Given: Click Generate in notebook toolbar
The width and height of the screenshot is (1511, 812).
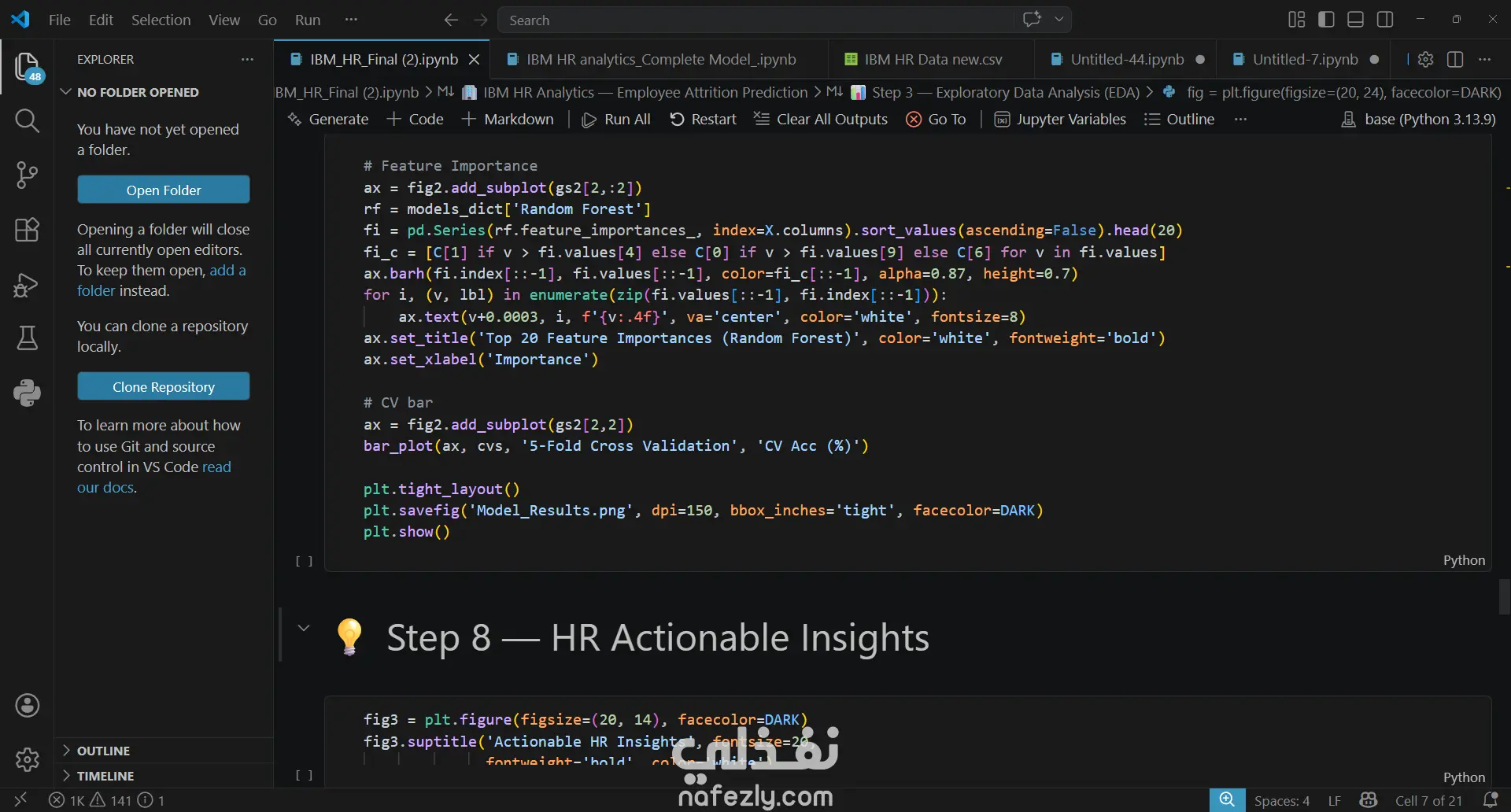Looking at the screenshot, I should tap(328, 119).
